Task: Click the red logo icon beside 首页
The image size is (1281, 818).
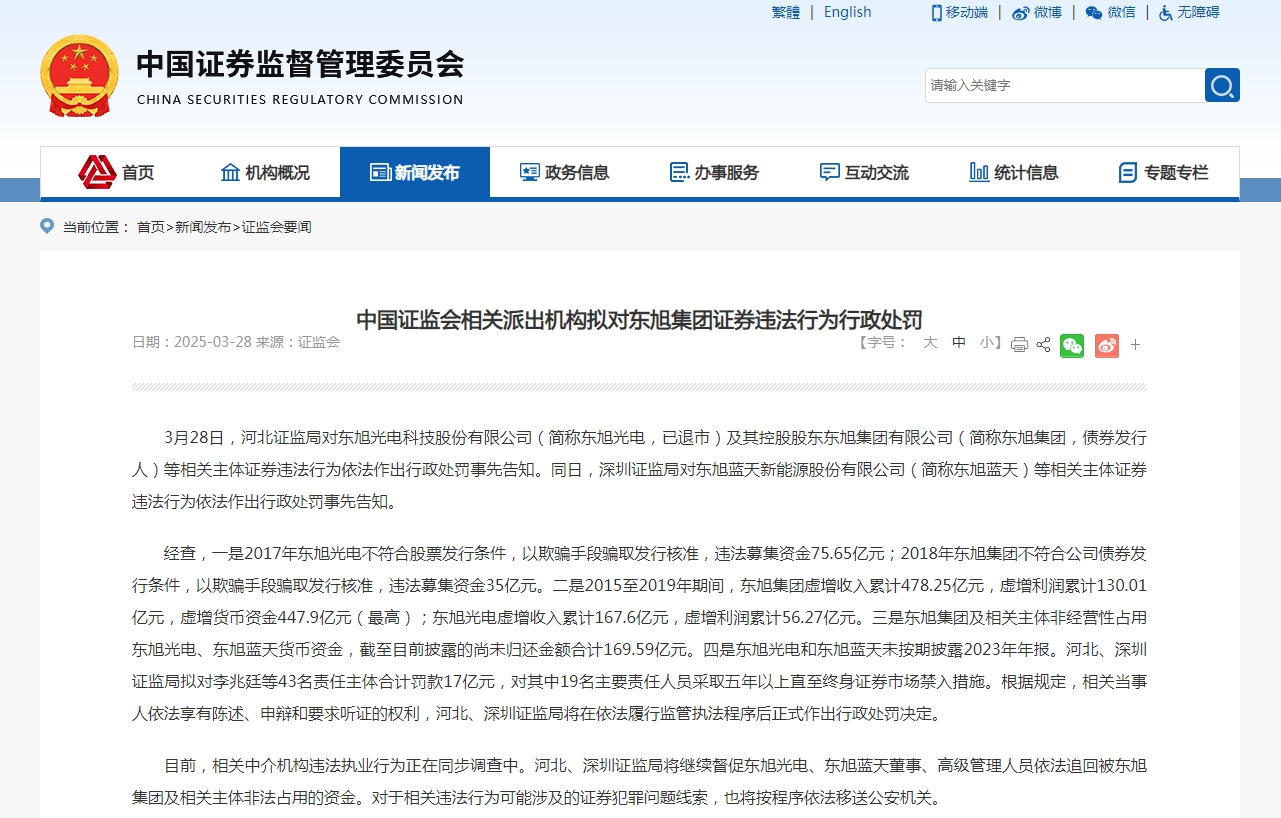Action: coord(97,172)
